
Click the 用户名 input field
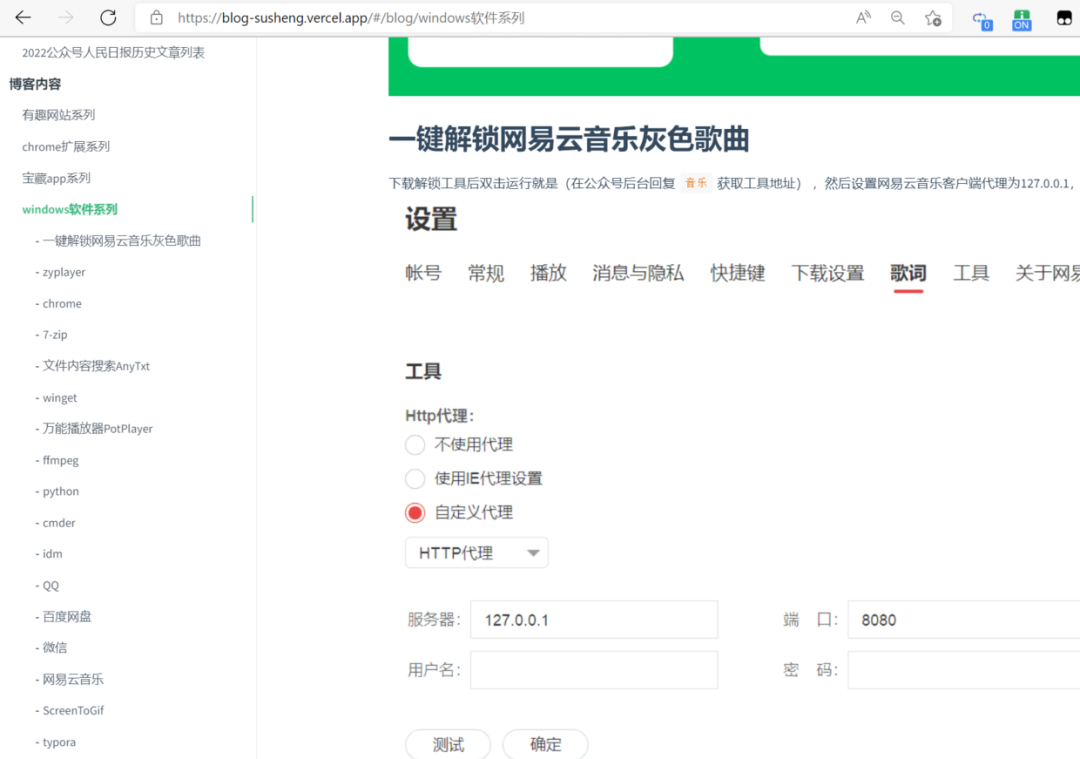click(x=594, y=669)
